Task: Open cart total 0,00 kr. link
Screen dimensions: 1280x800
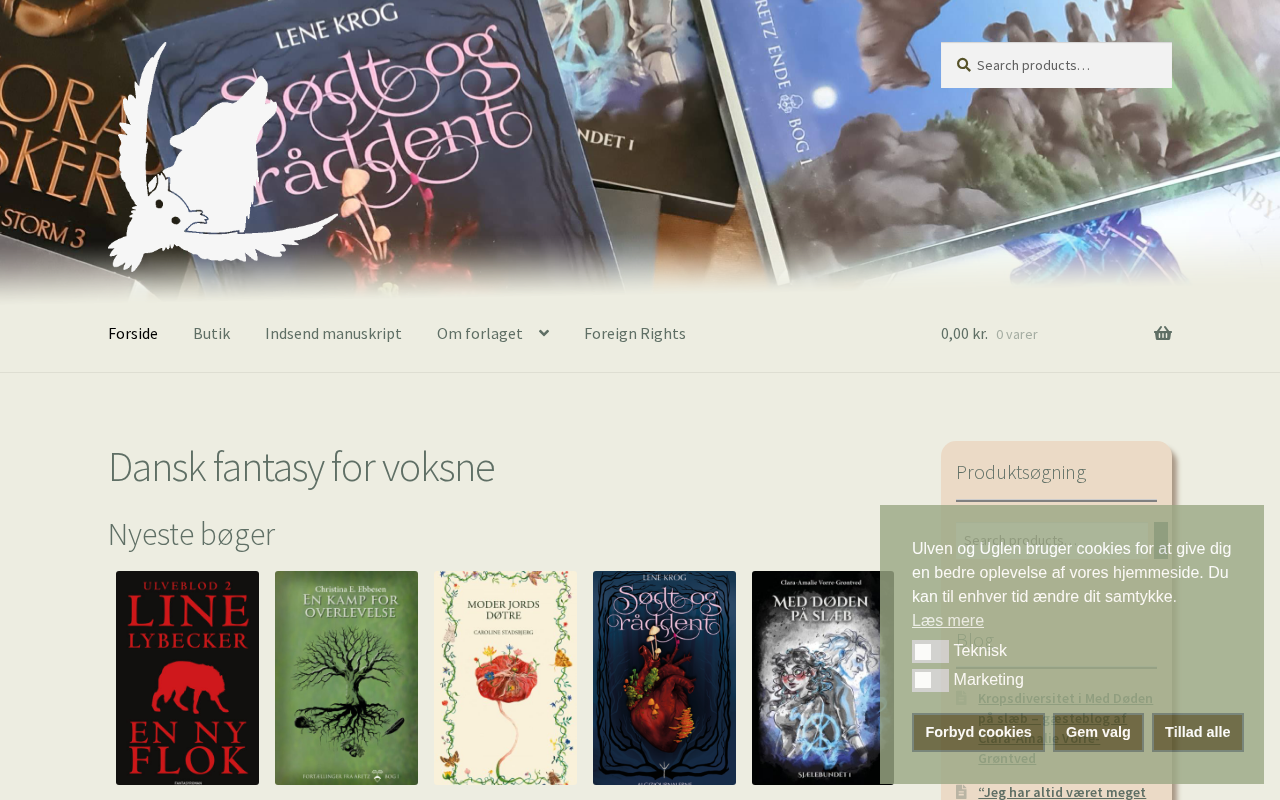Action: [x=964, y=334]
